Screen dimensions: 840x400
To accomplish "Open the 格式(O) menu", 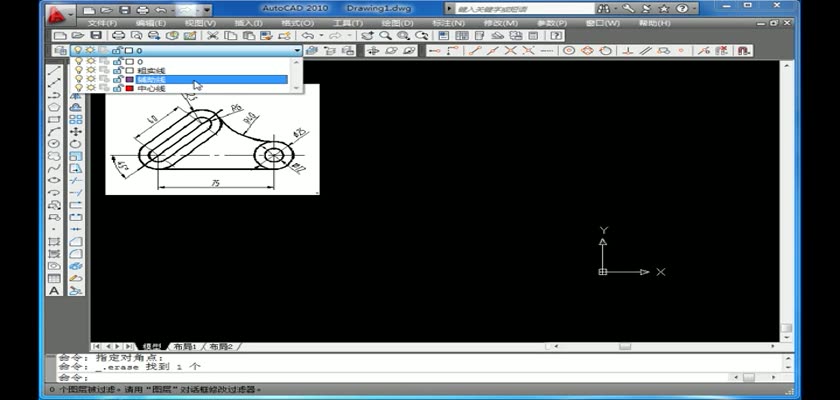I will [x=293, y=22].
